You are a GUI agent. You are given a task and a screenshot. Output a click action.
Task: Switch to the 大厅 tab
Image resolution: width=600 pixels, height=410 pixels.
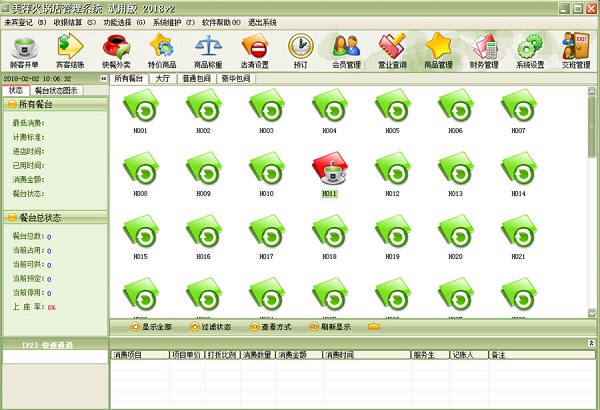pyautogui.click(x=163, y=78)
